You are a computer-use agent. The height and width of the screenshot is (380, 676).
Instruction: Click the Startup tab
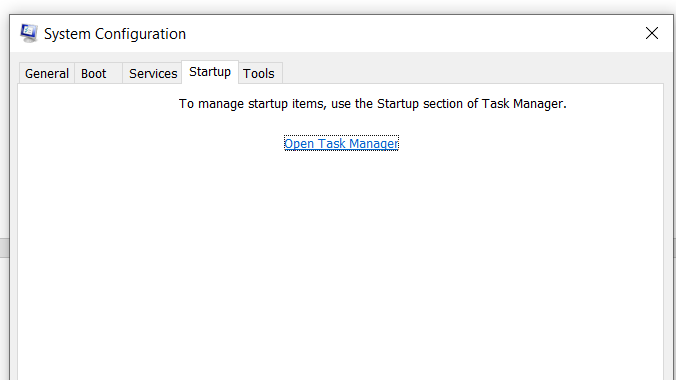(210, 72)
